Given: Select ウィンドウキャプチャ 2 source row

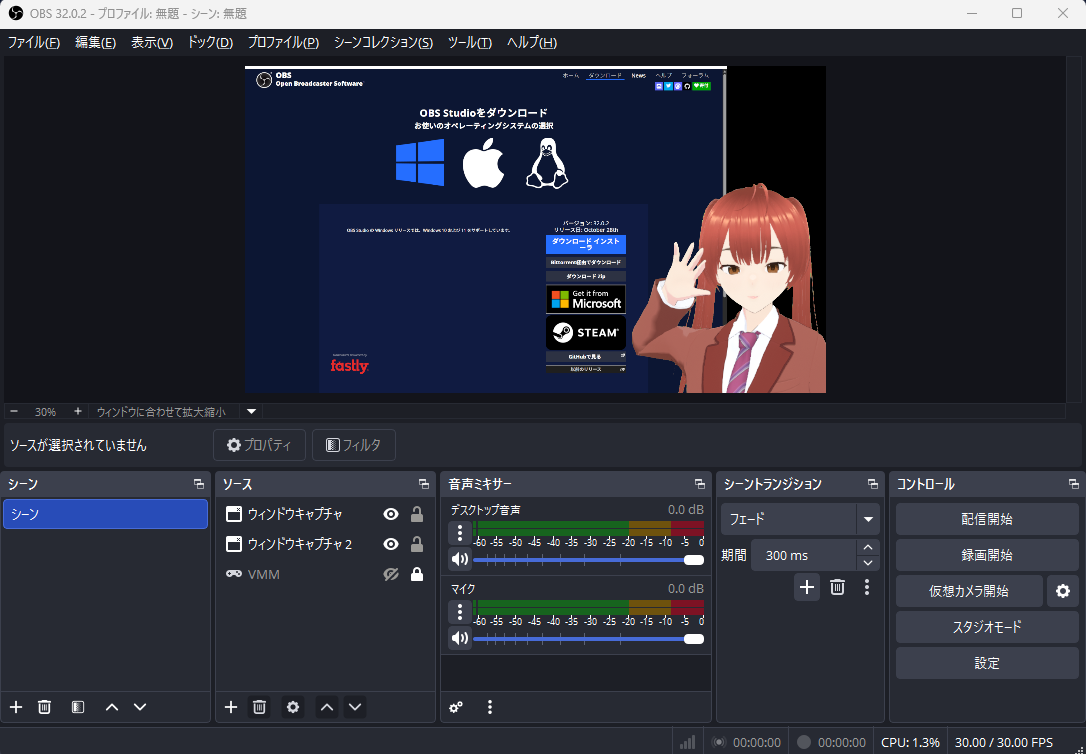Looking at the screenshot, I should [x=325, y=545].
